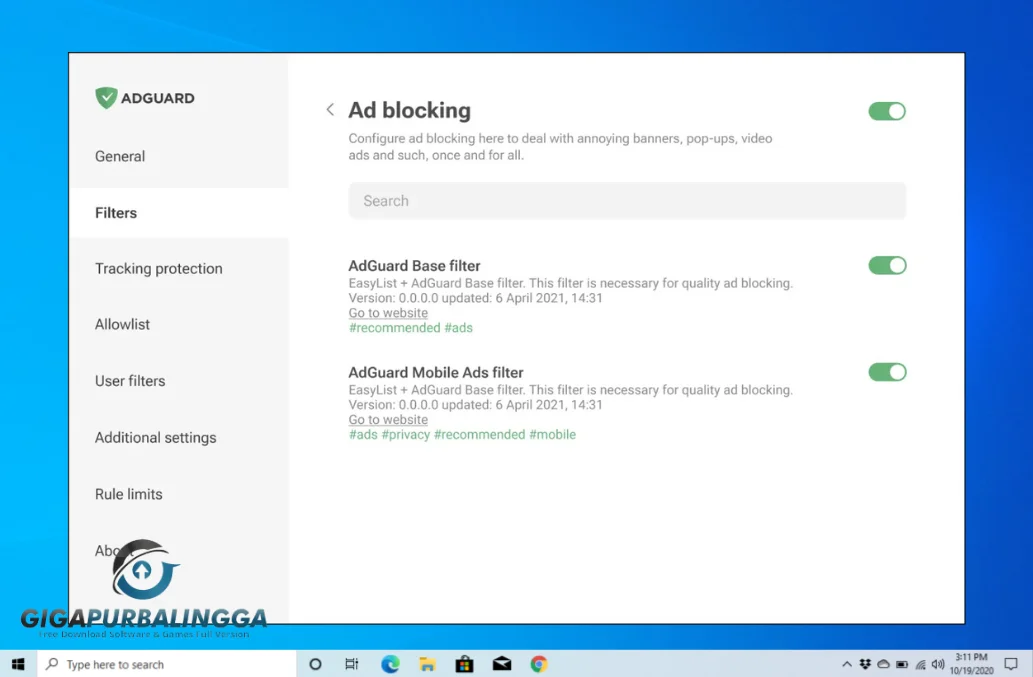Launch Microsoft Edge from the taskbar
The image size is (1033, 677).
pyautogui.click(x=389, y=663)
